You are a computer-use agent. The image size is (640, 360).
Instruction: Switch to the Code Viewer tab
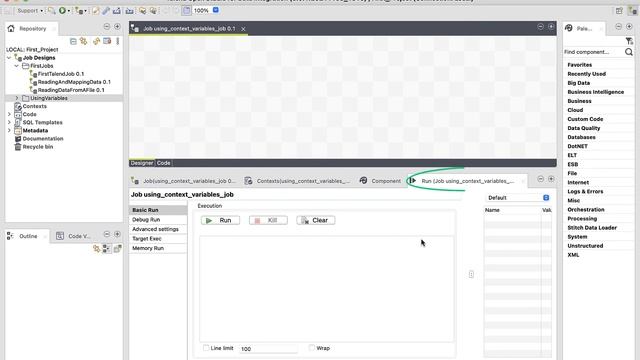[74, 236]
